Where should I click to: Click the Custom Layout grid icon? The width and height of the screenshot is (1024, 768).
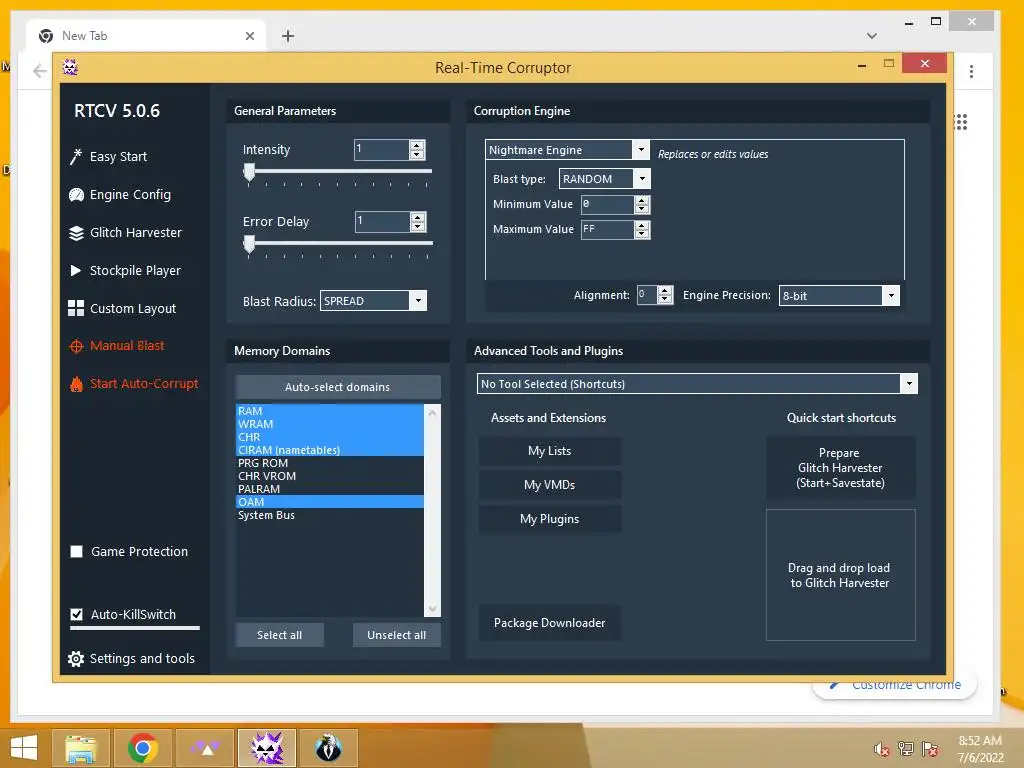pos(76,308)
